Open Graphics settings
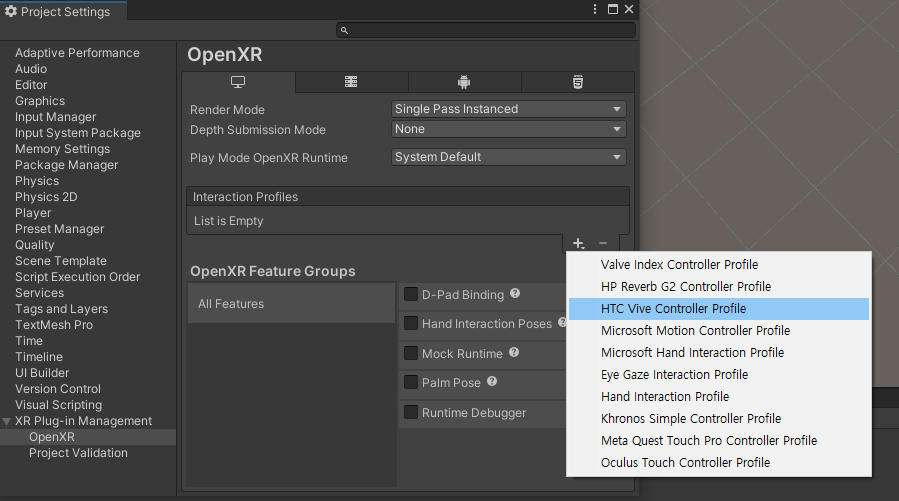Screen dimensions: 899x501 [x=40, y=101]
